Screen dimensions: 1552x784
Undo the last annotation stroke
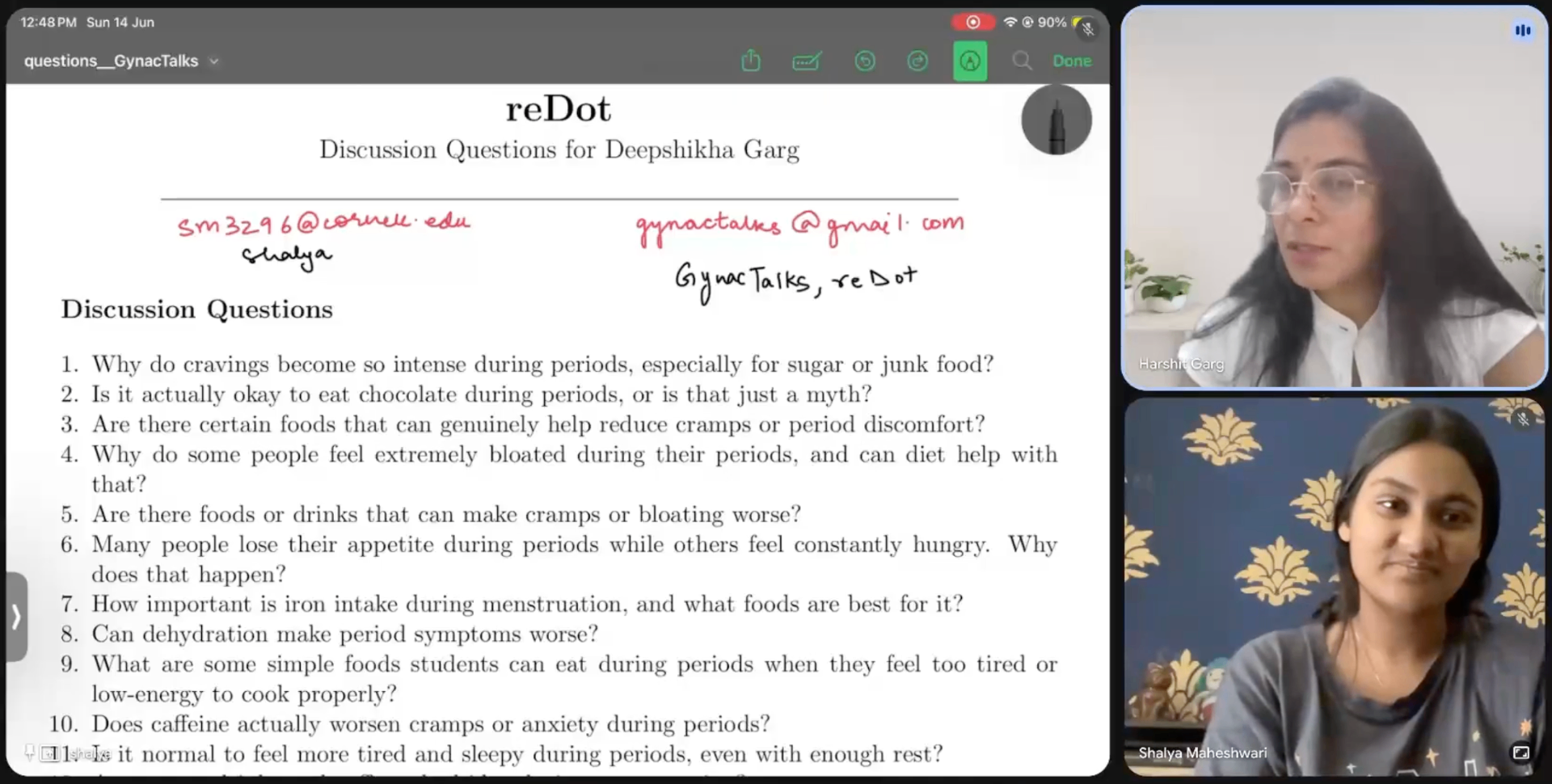(x=865, y=61)
